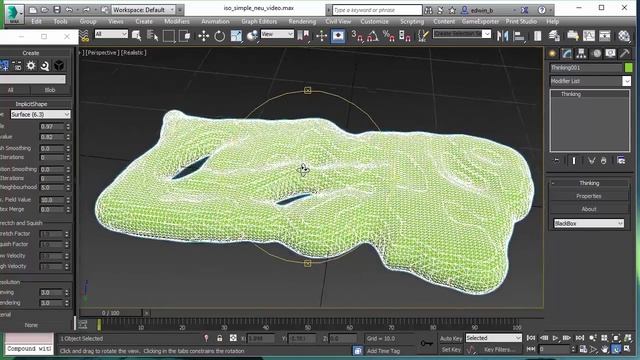The image size is (640, 360).
Task: Open the Create Selection Set dropdown
Action: pyautogui.click(x=462, y=34)
